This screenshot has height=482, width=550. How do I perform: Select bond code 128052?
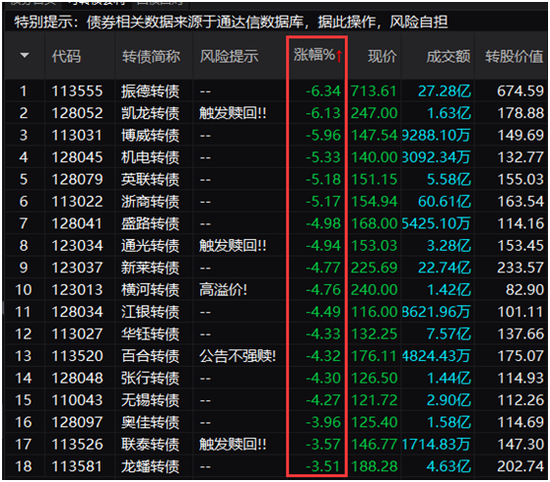click(x=77, y=113)
